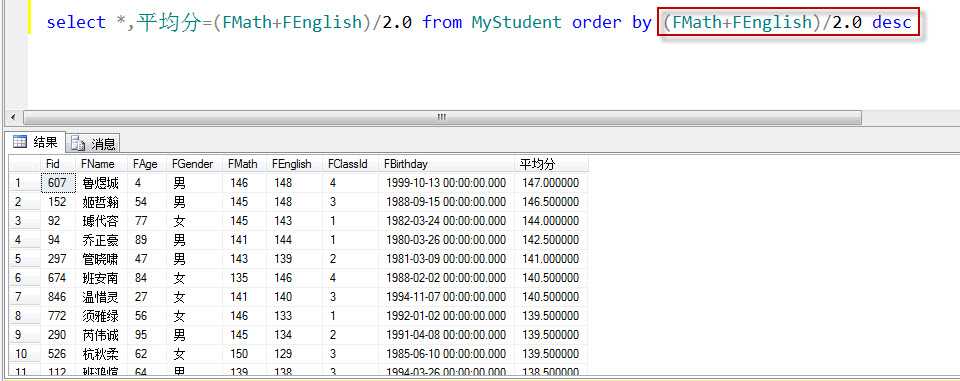Image resolution: width=960 pixels, height=381 pixels.
Task: Select the FMath column header
Action: (x=244, y=164)
